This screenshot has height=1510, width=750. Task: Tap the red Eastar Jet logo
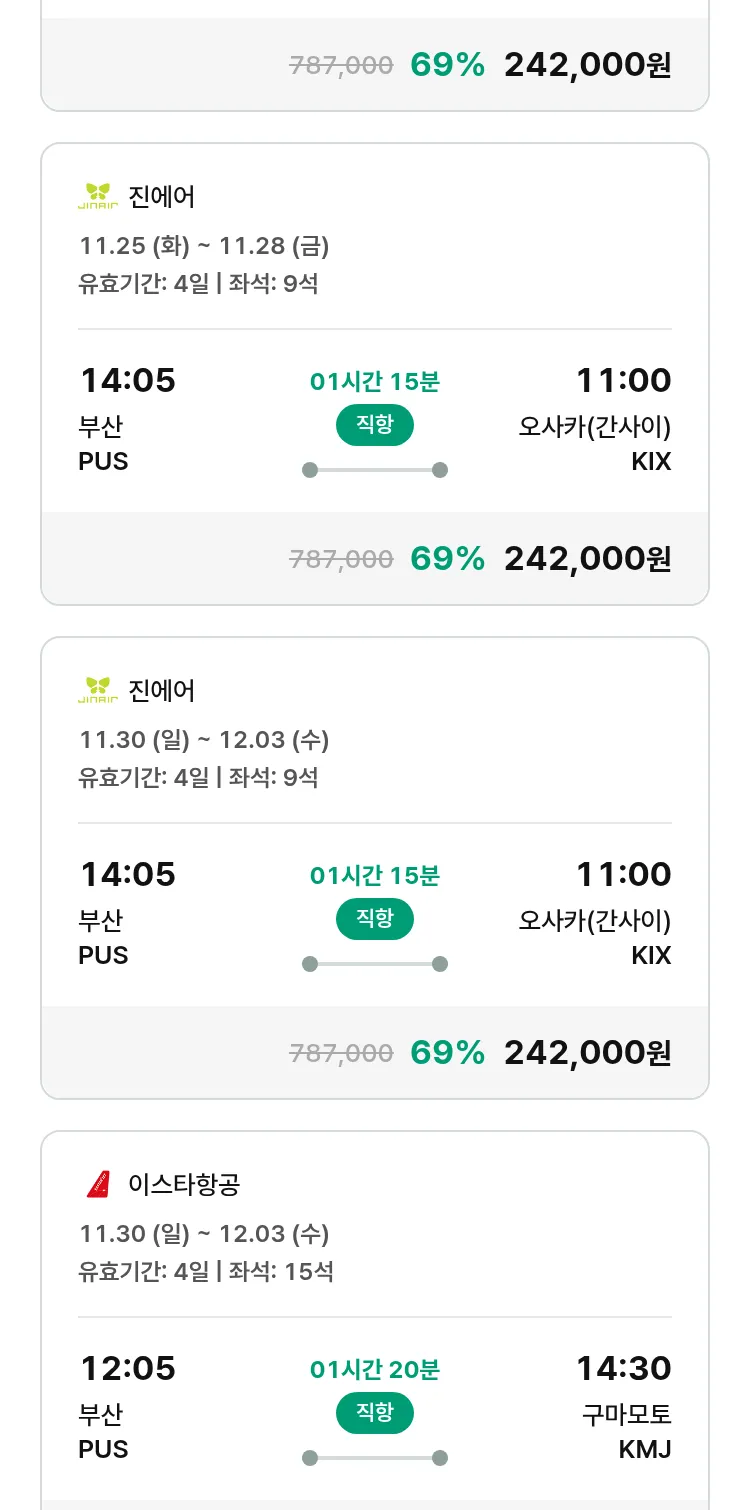[98, 1184]
